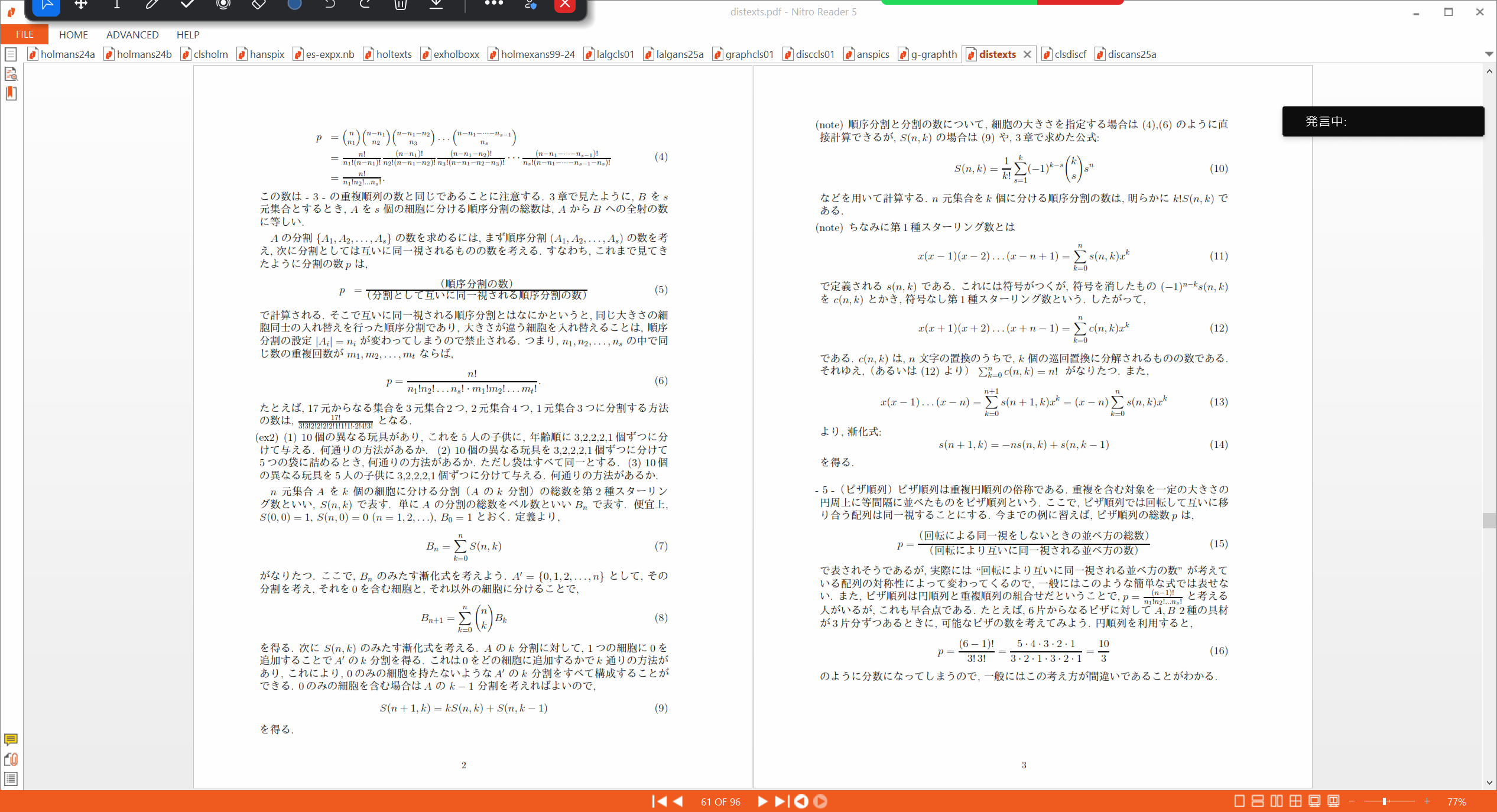Enter full screen presentation mode

click(x=1314, y=801)
